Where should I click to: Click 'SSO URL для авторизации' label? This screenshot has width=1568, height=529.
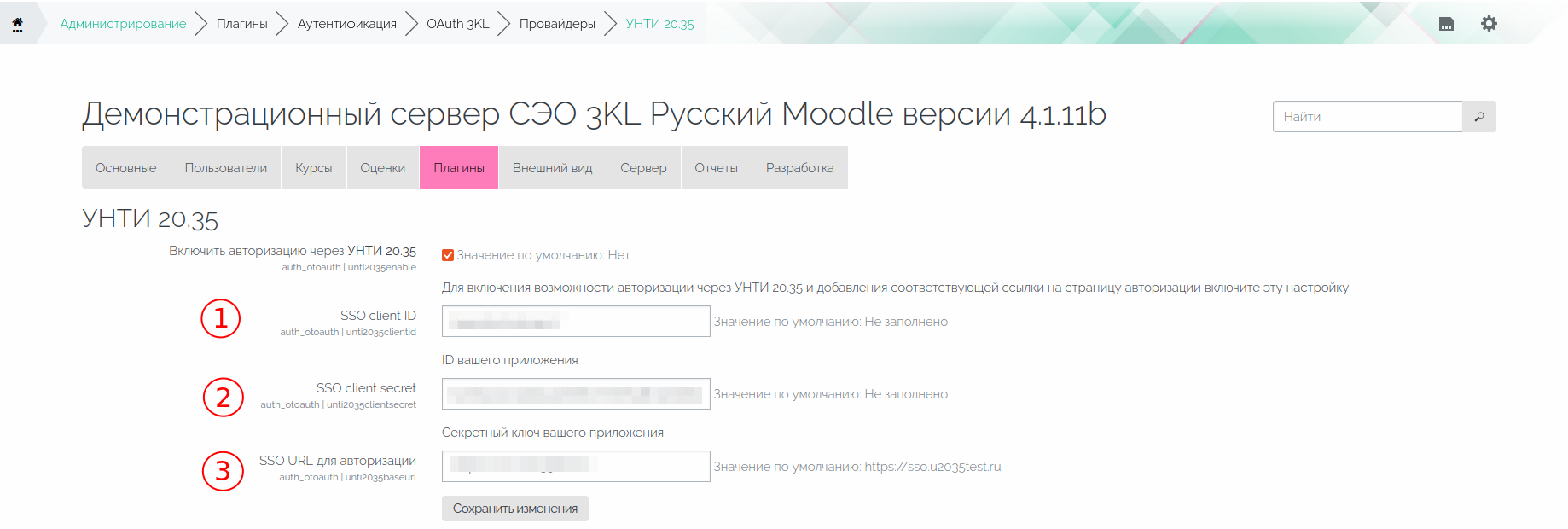click(338, 461)
